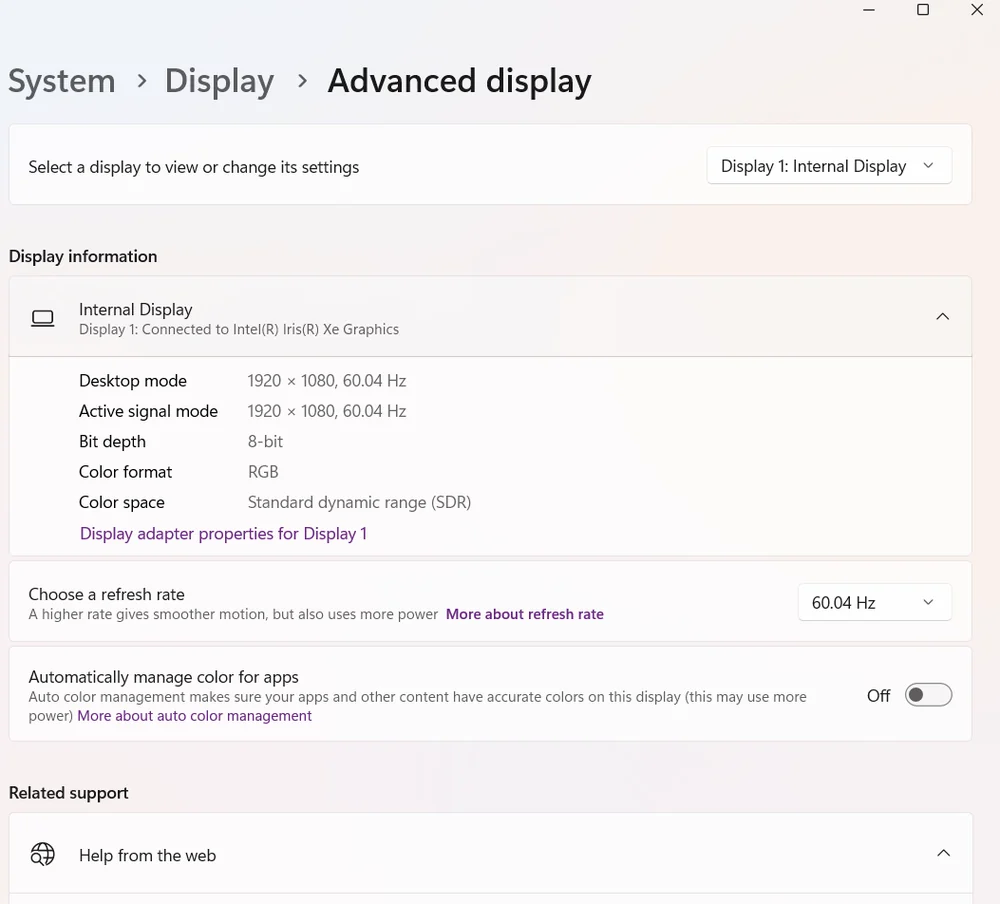This screenshot has height=904, width=1000.
Task: Open More about auto color management link
Action: click(x=195, y=716)
